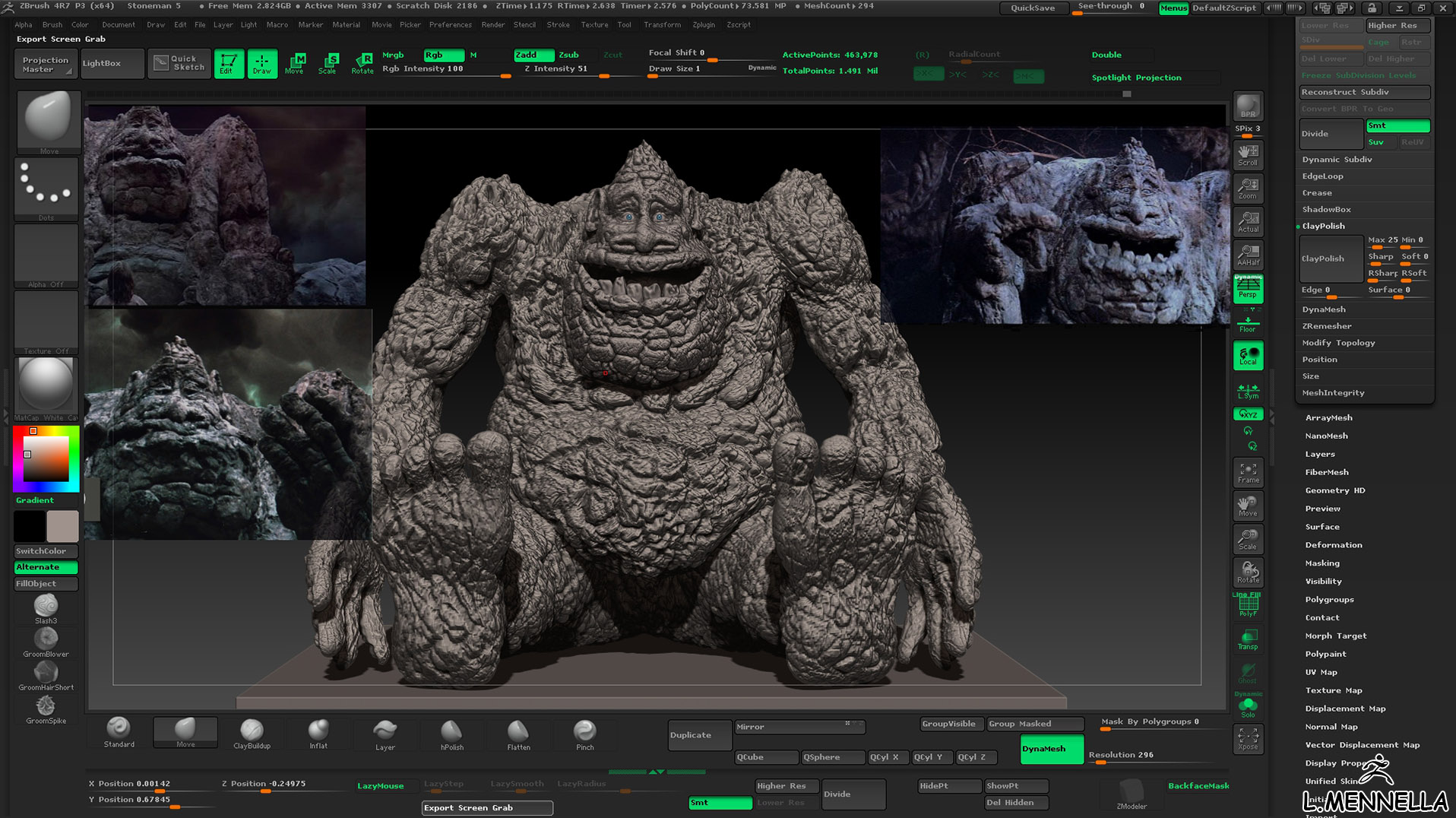Viewport: 1456px width, 818px height.
Task: Open the MatCap material thumbnail
Action: tap(46, 388)
